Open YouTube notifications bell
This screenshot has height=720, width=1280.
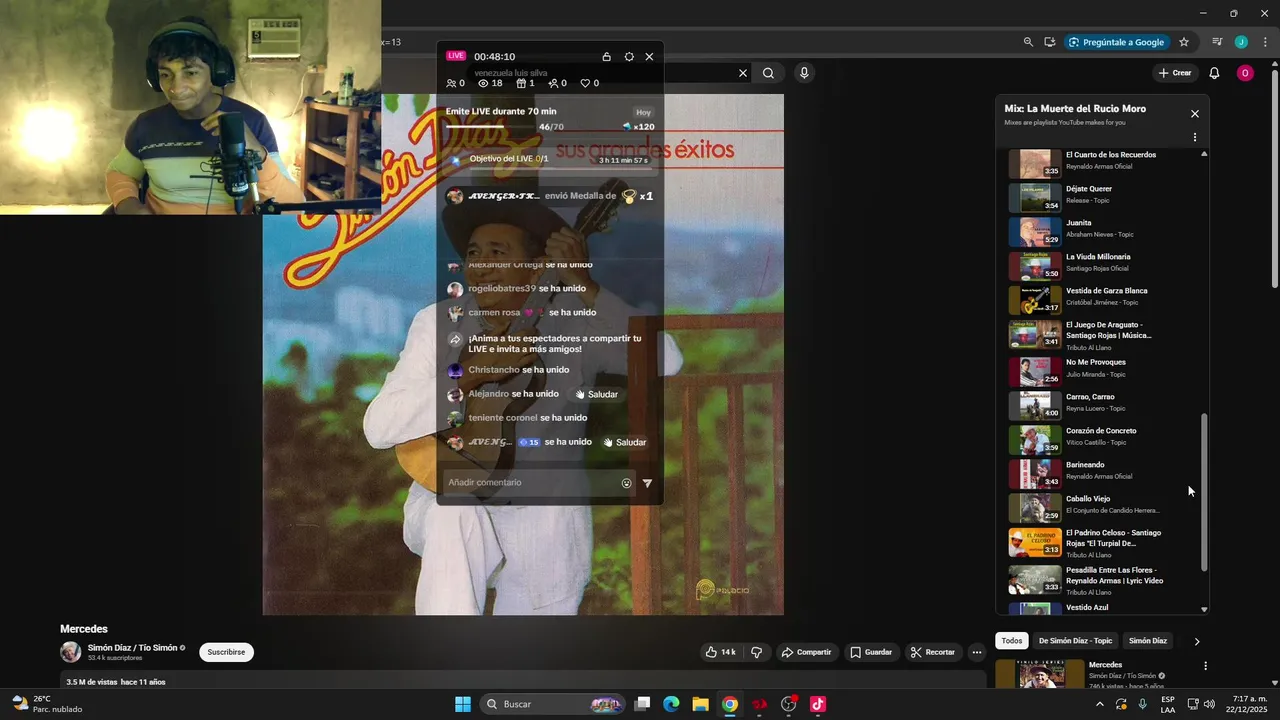[x=1214, y=73]
